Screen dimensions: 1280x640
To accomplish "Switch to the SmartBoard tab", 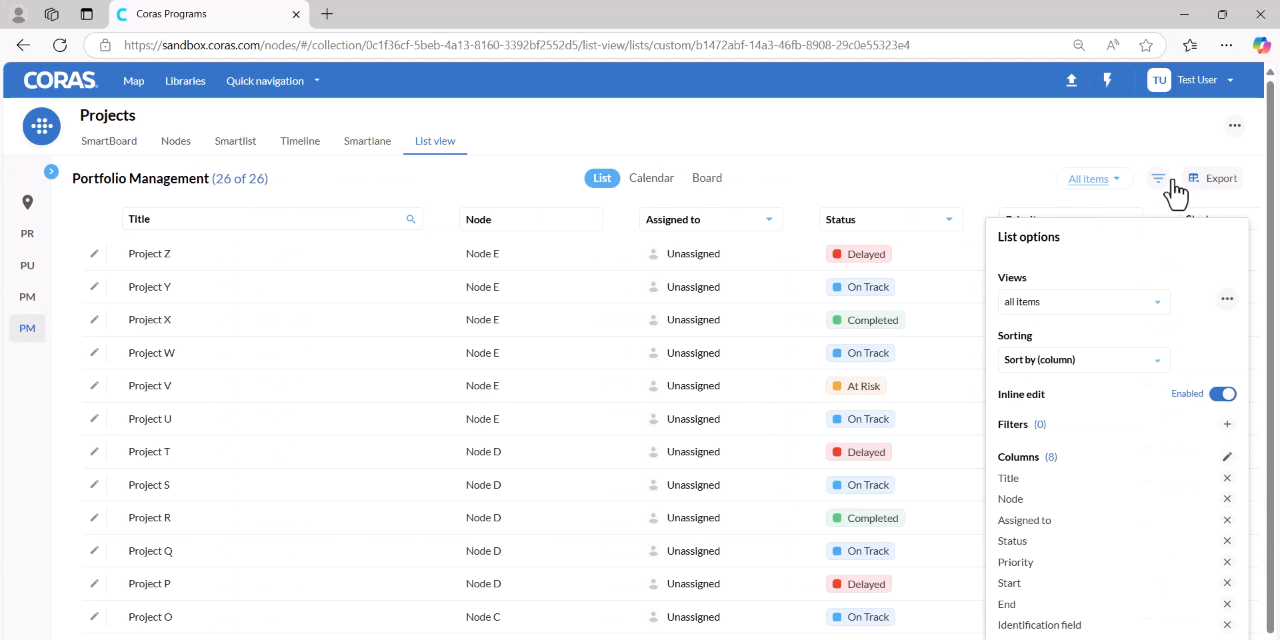I will tap(109, 141).
